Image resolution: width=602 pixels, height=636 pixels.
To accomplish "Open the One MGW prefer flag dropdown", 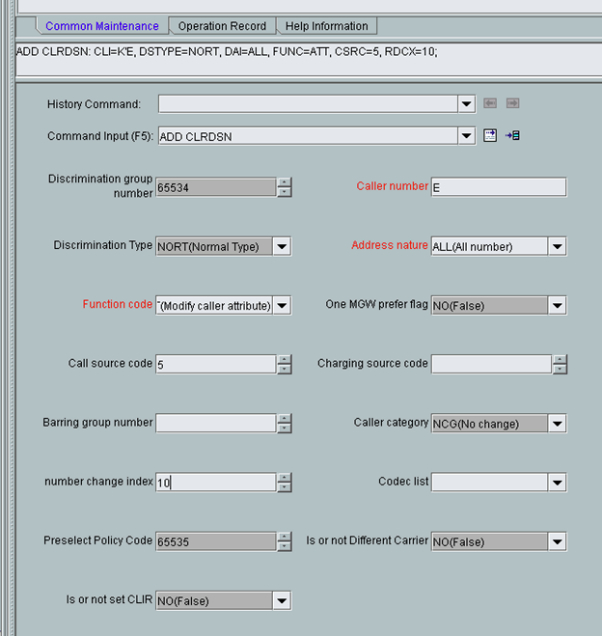I will pos(557,305).
